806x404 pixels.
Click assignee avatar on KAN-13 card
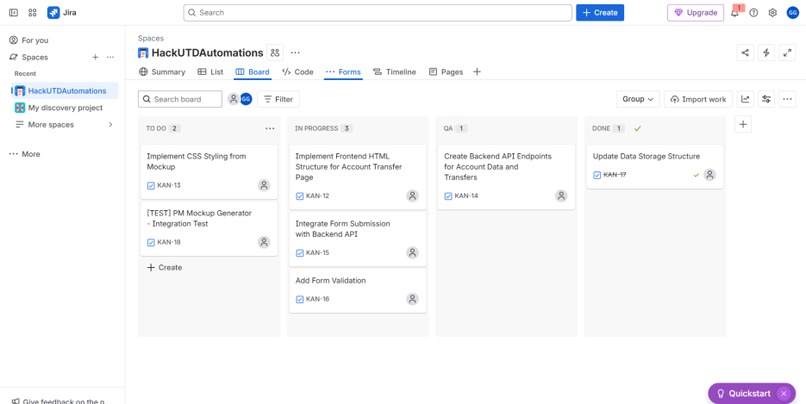click(x=264, y=185)
